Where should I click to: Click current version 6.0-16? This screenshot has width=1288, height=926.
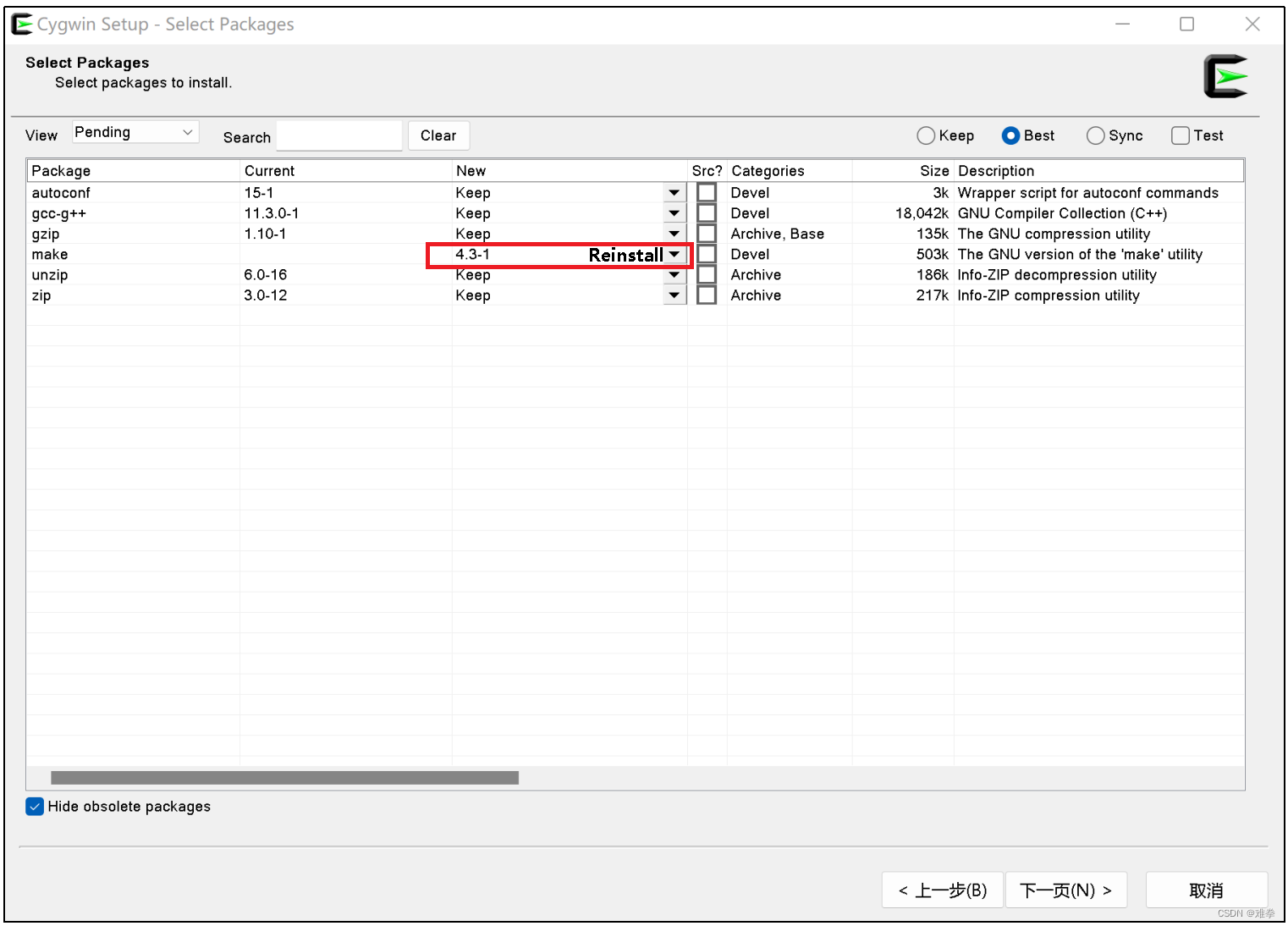click(266, 274)
